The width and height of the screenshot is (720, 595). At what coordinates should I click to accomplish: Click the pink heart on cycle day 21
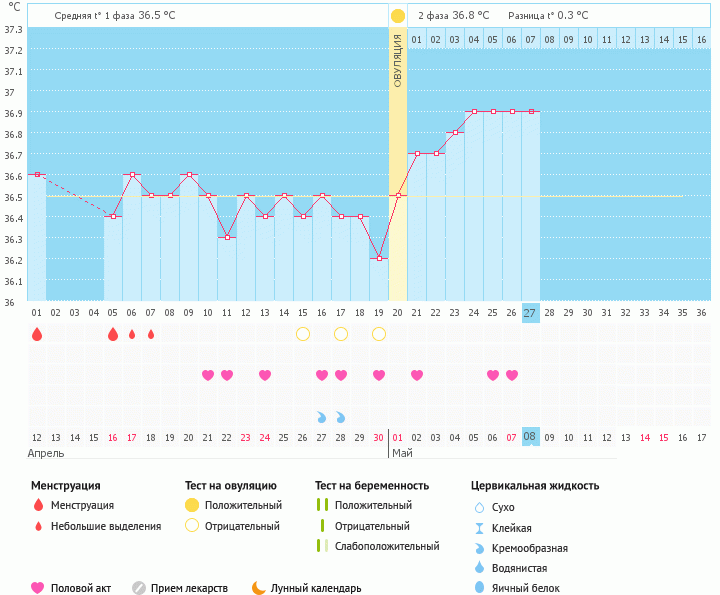(x=417, y=375)
